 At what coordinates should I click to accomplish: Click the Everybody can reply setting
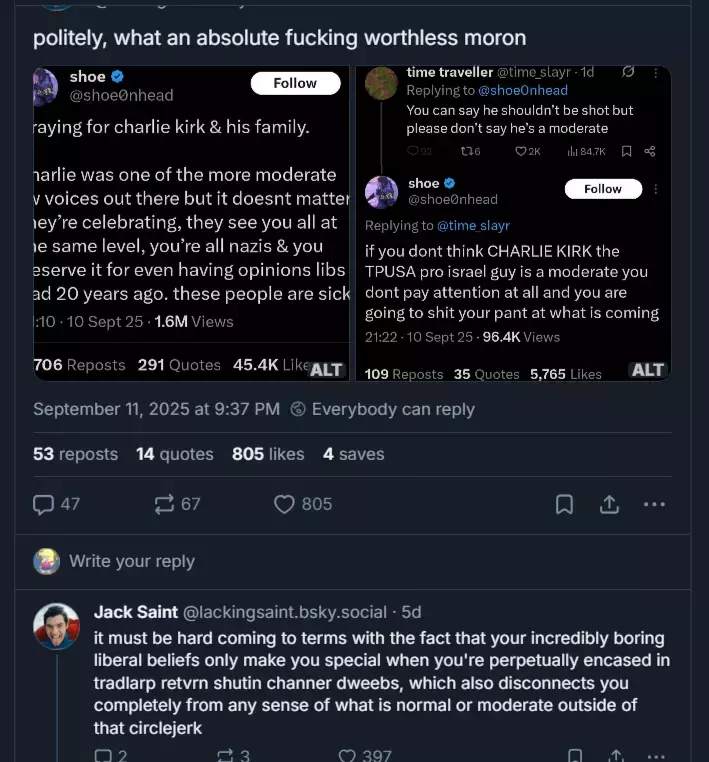(x=382, y=409)
